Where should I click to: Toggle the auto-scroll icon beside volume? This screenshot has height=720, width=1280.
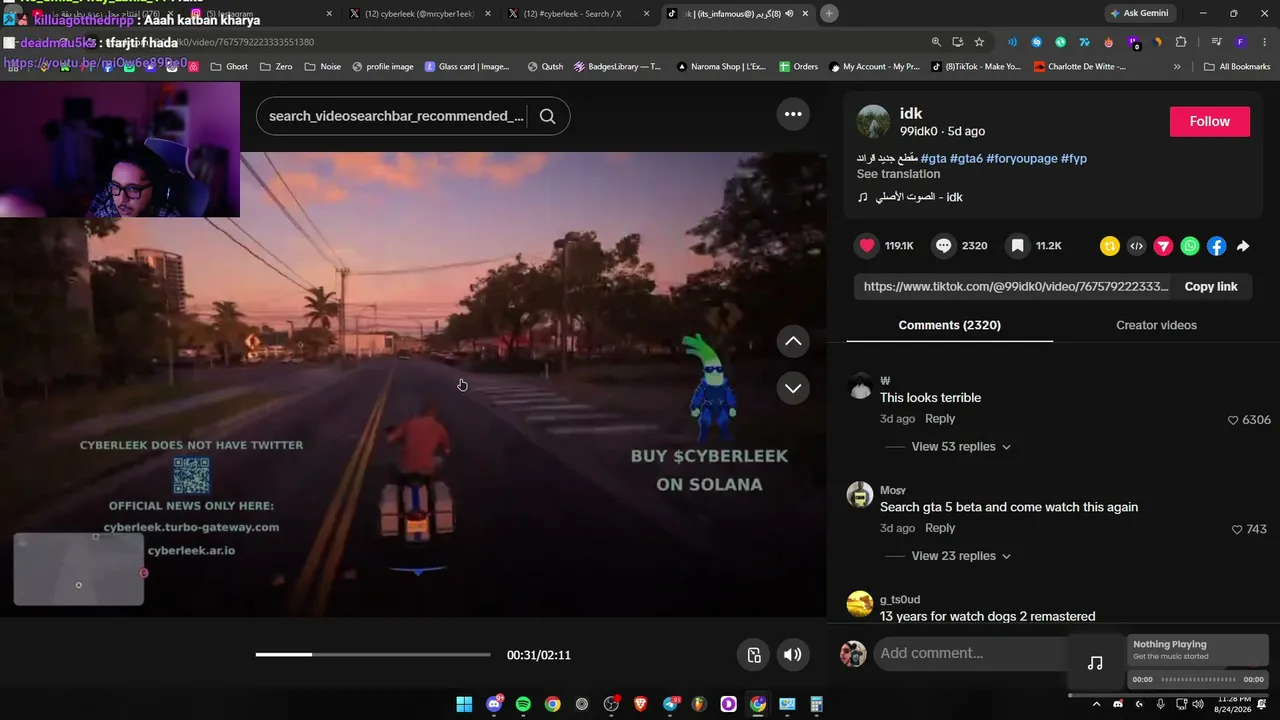[754, 655]
